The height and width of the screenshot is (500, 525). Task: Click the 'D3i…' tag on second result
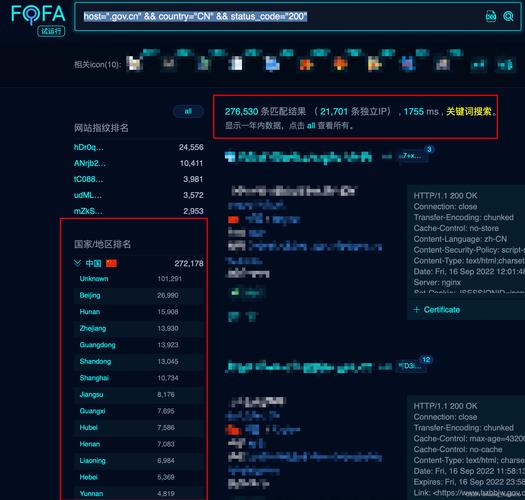click(x=411, y=366)
